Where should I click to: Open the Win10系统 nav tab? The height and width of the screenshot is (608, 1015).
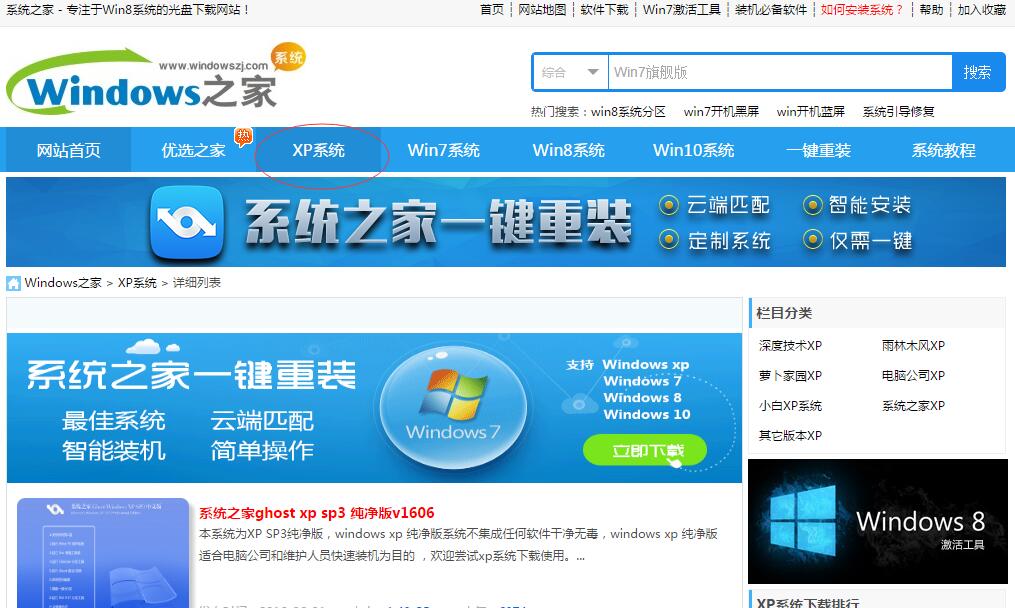click(x=693, y=150)
